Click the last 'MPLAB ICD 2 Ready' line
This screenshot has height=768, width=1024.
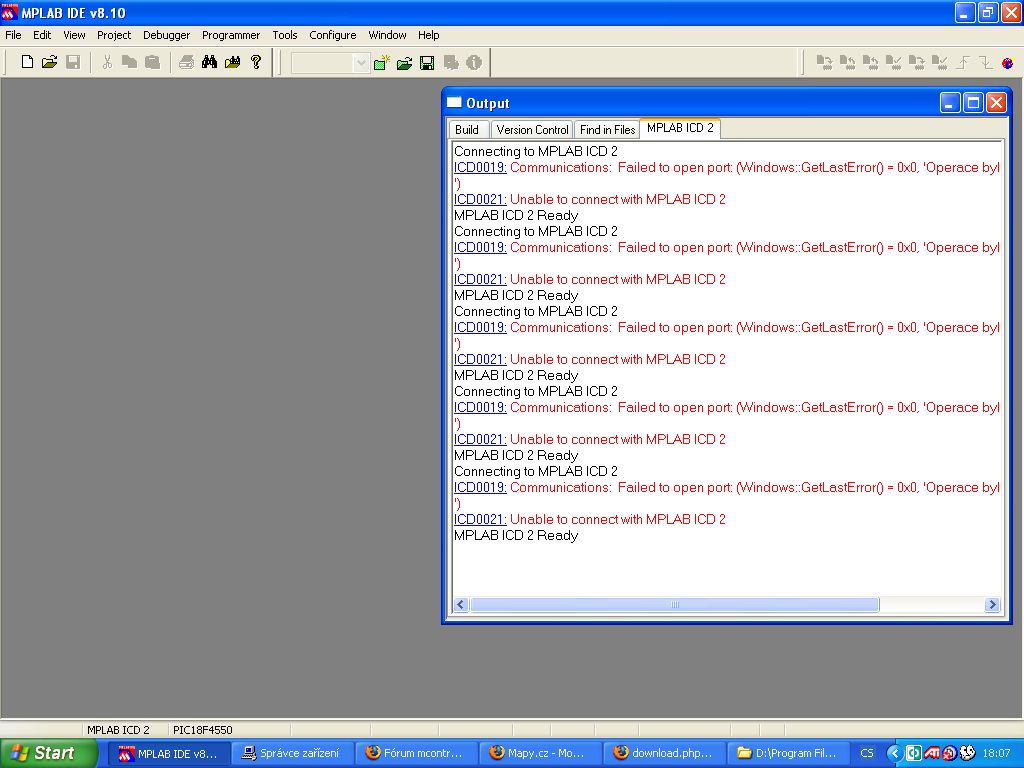click(516, 536)
